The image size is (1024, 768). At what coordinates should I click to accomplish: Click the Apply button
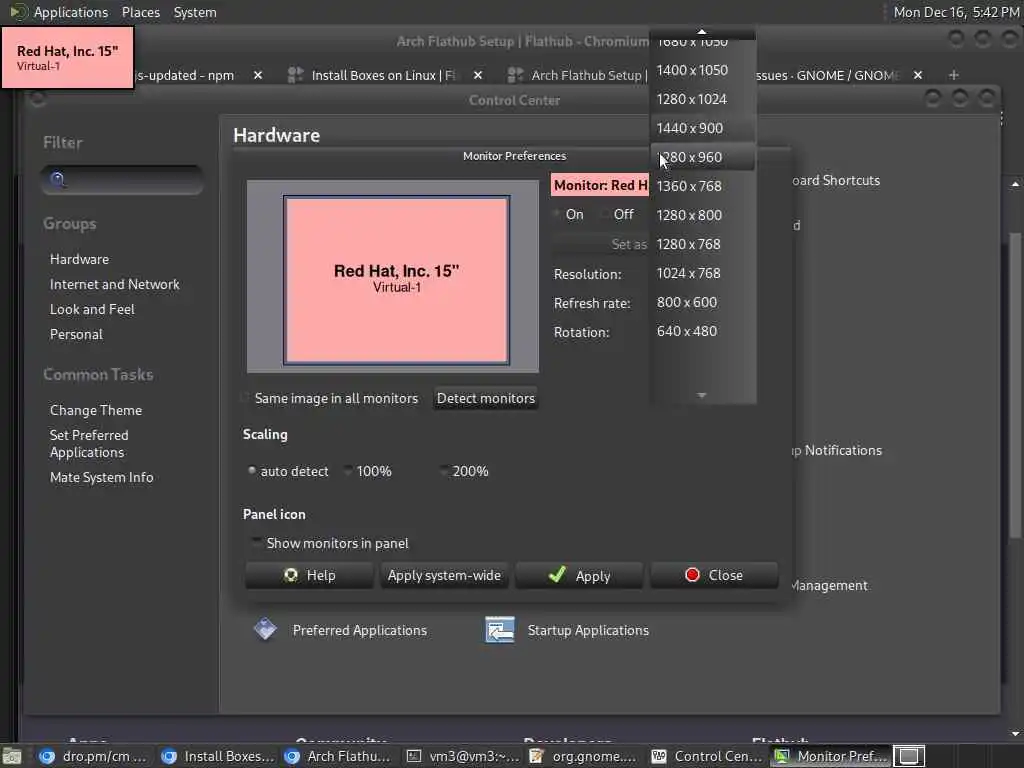pos(579,575)
